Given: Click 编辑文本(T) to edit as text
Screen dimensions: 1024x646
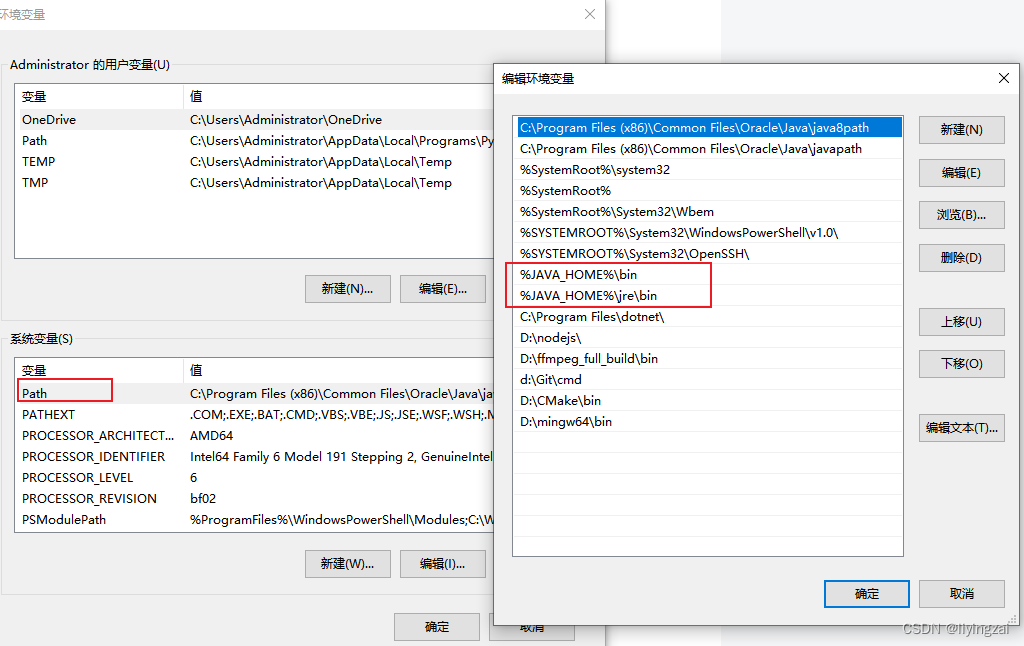Looking at the screenshot, I should (x=960, y=427).
